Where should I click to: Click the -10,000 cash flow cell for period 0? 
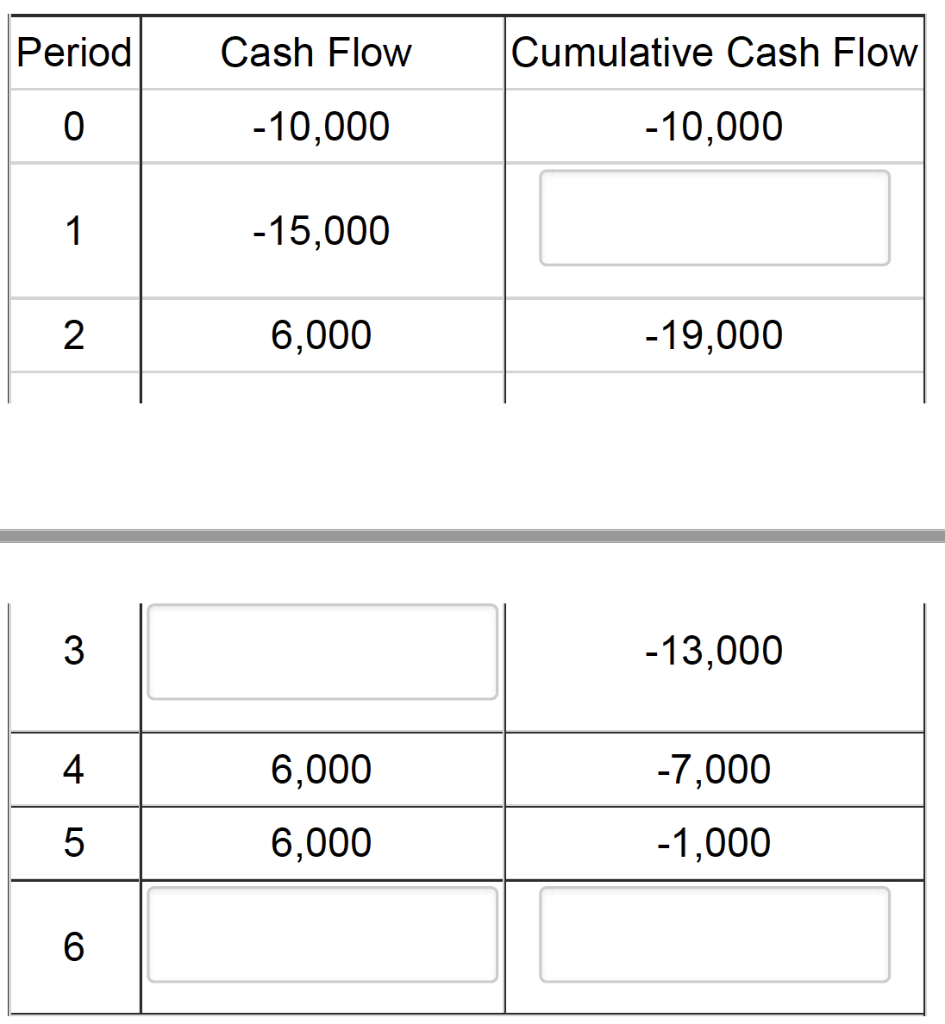(321, 126)
